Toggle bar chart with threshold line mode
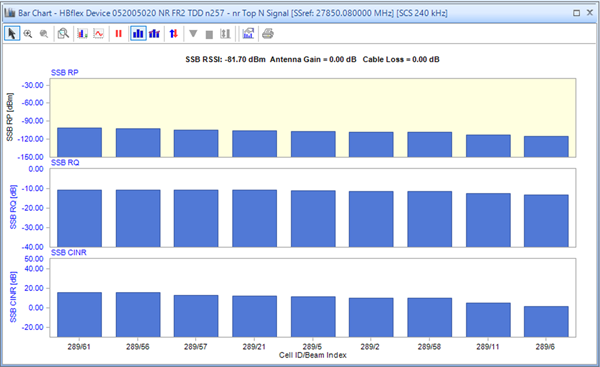Image resolution: width=600 pixels, height=367 pixels. point(154,34)
